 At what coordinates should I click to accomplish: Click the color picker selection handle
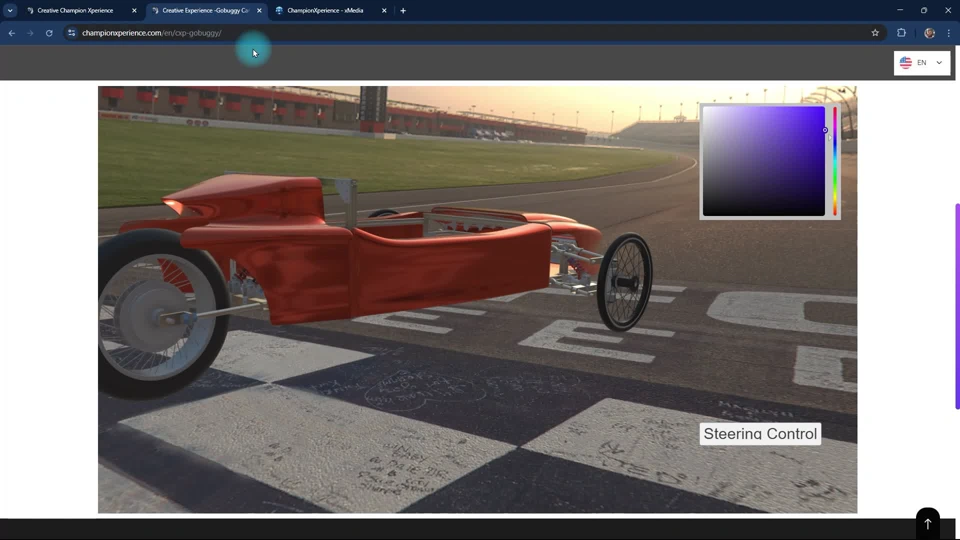[825, 130]
